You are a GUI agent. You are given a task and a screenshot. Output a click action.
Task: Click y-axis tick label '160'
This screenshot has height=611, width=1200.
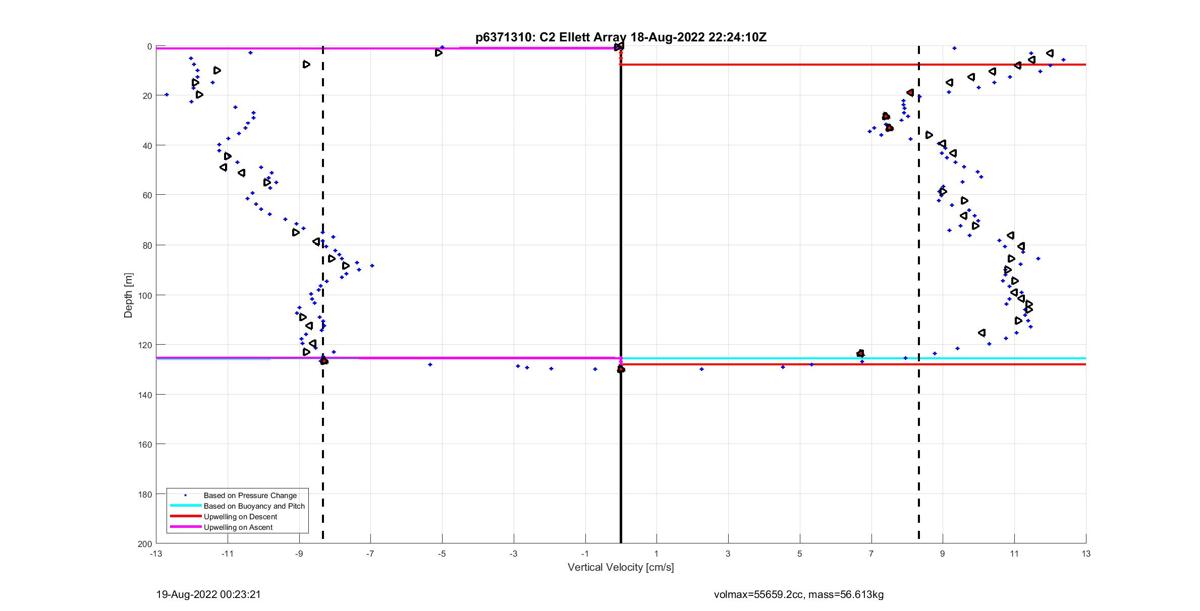coord(143,444)
